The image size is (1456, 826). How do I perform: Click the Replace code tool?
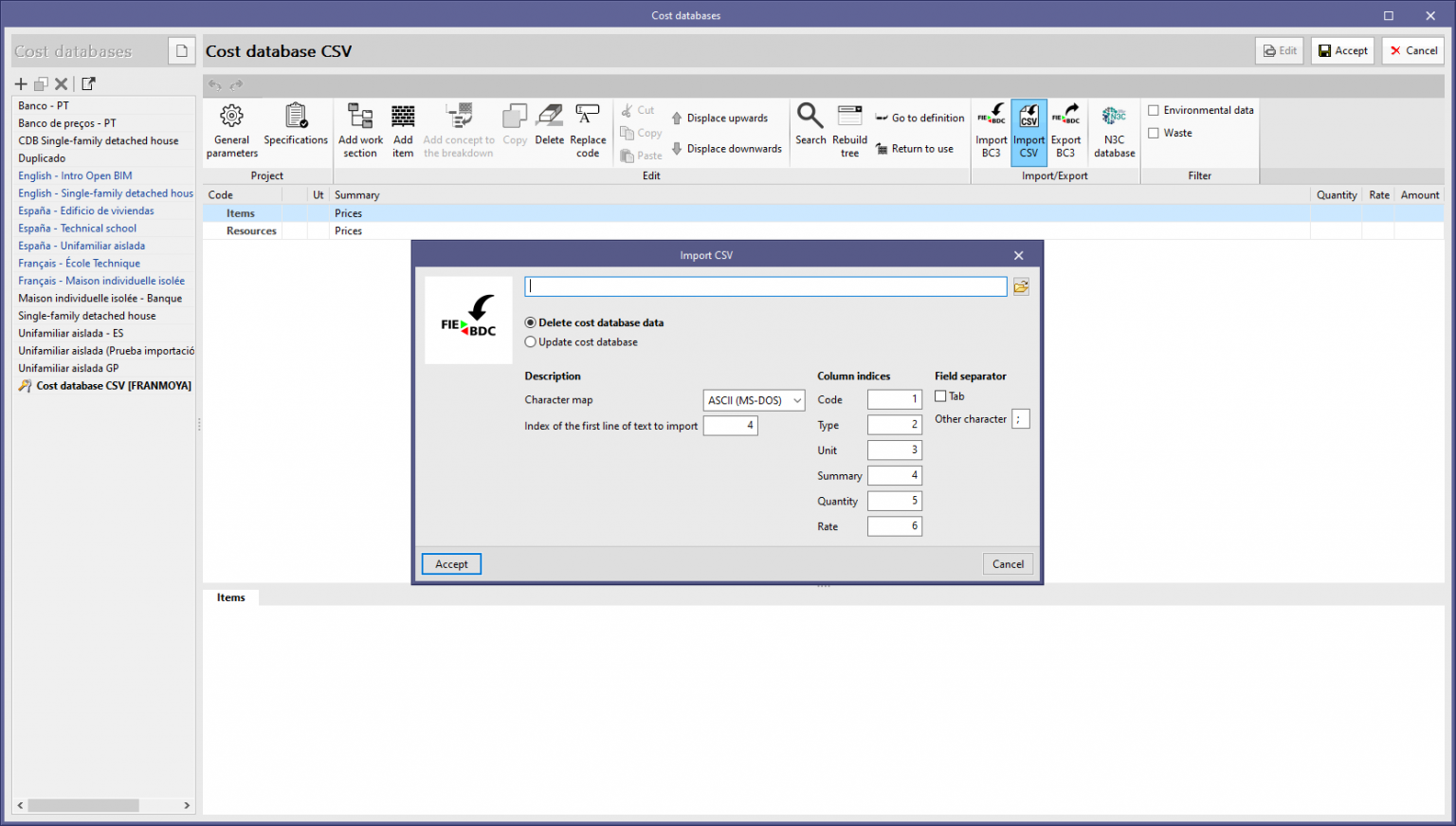[588, 130]
